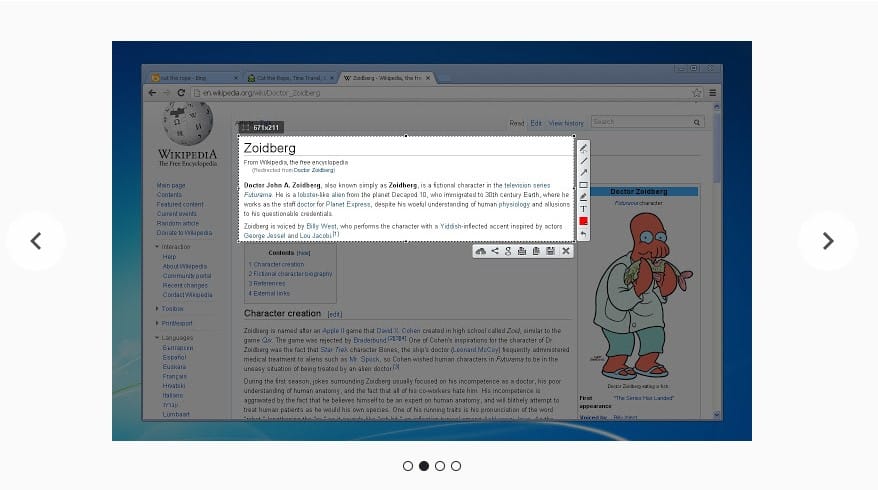Select the first carousel dot
878x490 pixels.
pos(408,466)
